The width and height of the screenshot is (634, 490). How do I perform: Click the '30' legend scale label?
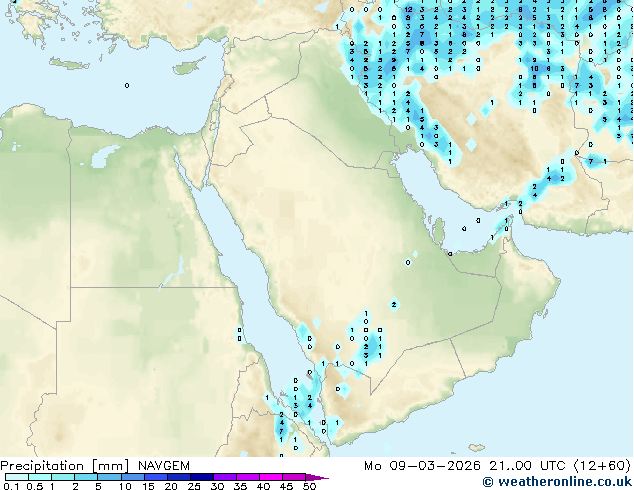217,486
